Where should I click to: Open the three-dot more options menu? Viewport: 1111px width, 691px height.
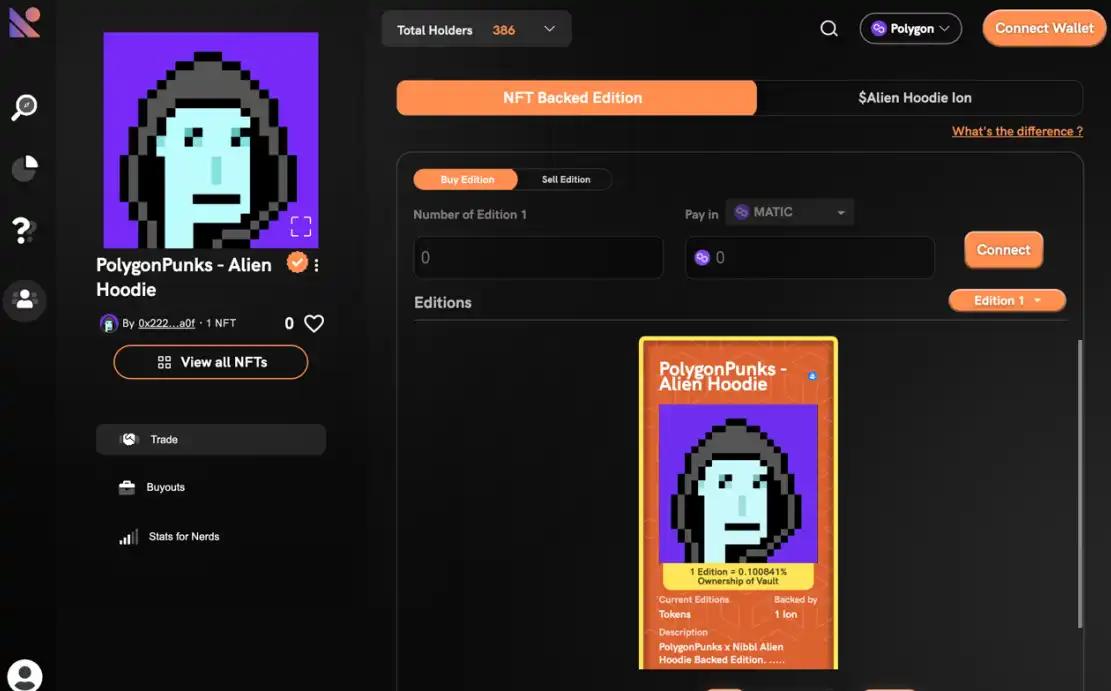pos(316,265)
